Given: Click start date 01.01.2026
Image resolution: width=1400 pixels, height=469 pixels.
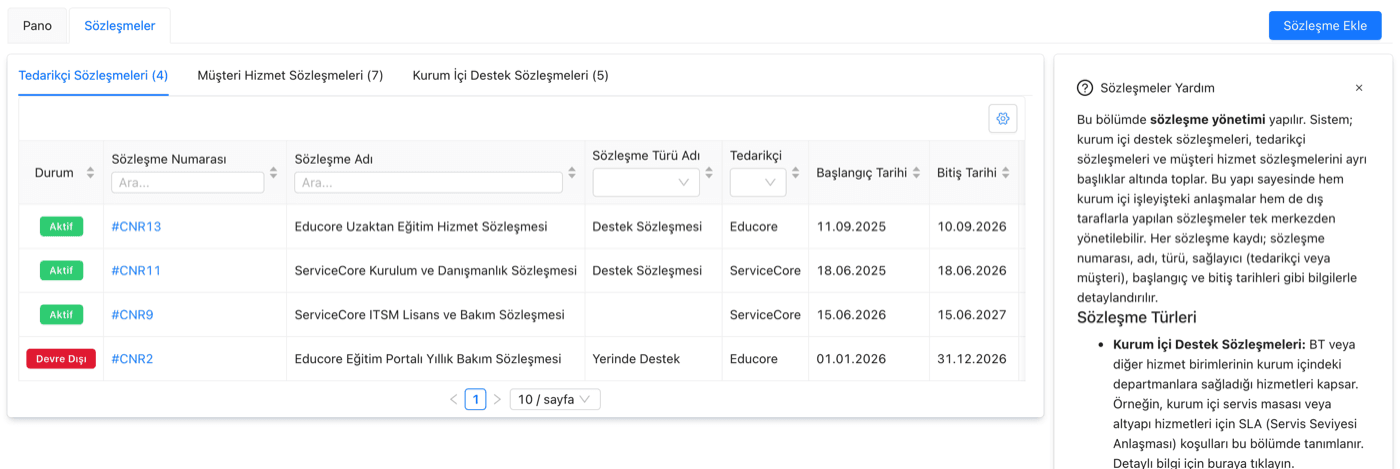Looking at the screenshot, I should [851, 359].
